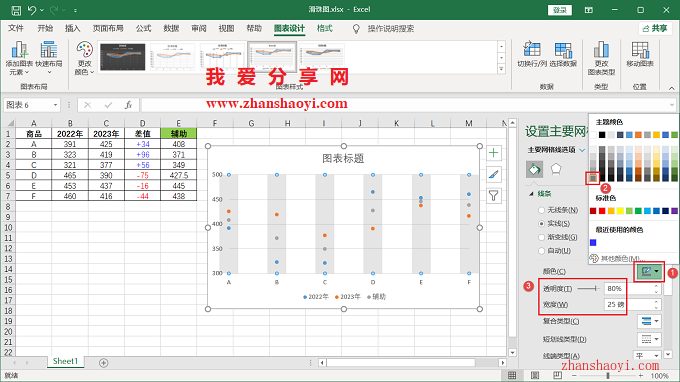Click the lightbulb tell-me icon
The image size is (680, 382).
[356, 29]
